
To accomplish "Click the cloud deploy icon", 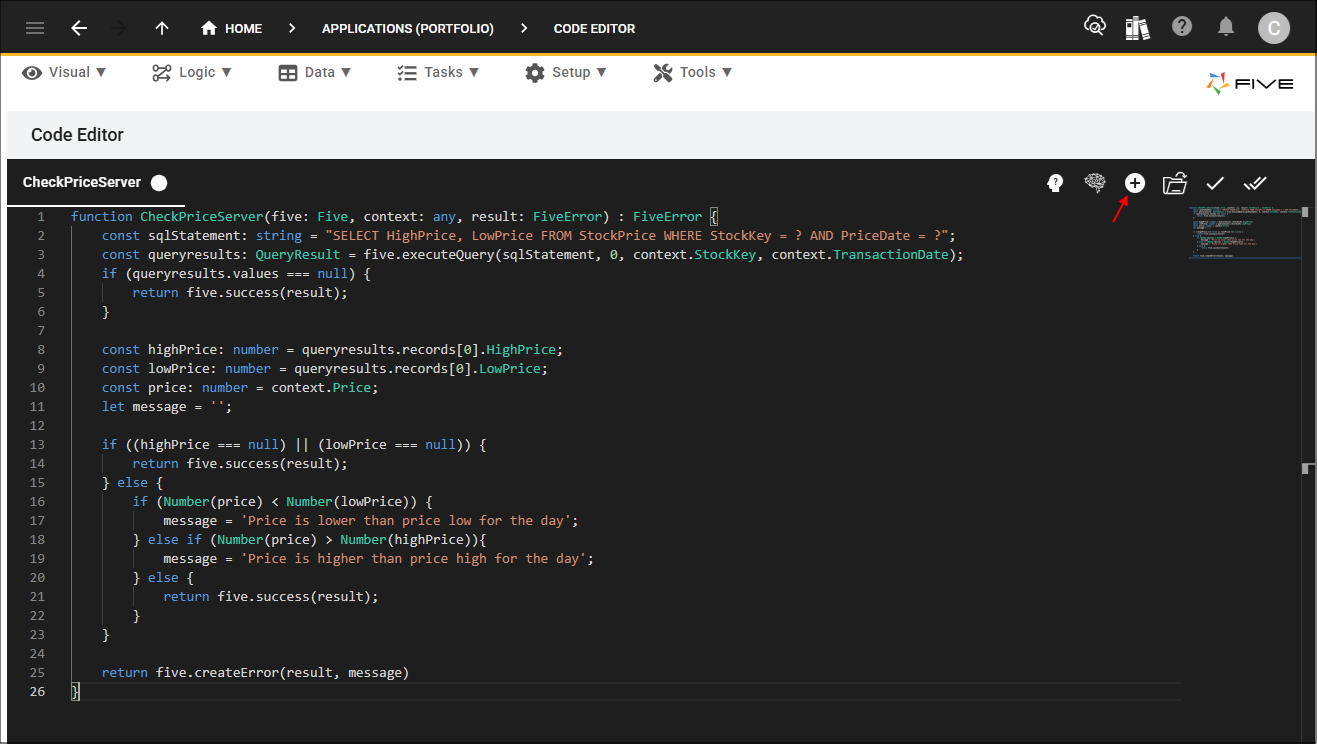I will (x=1095, y=26).
